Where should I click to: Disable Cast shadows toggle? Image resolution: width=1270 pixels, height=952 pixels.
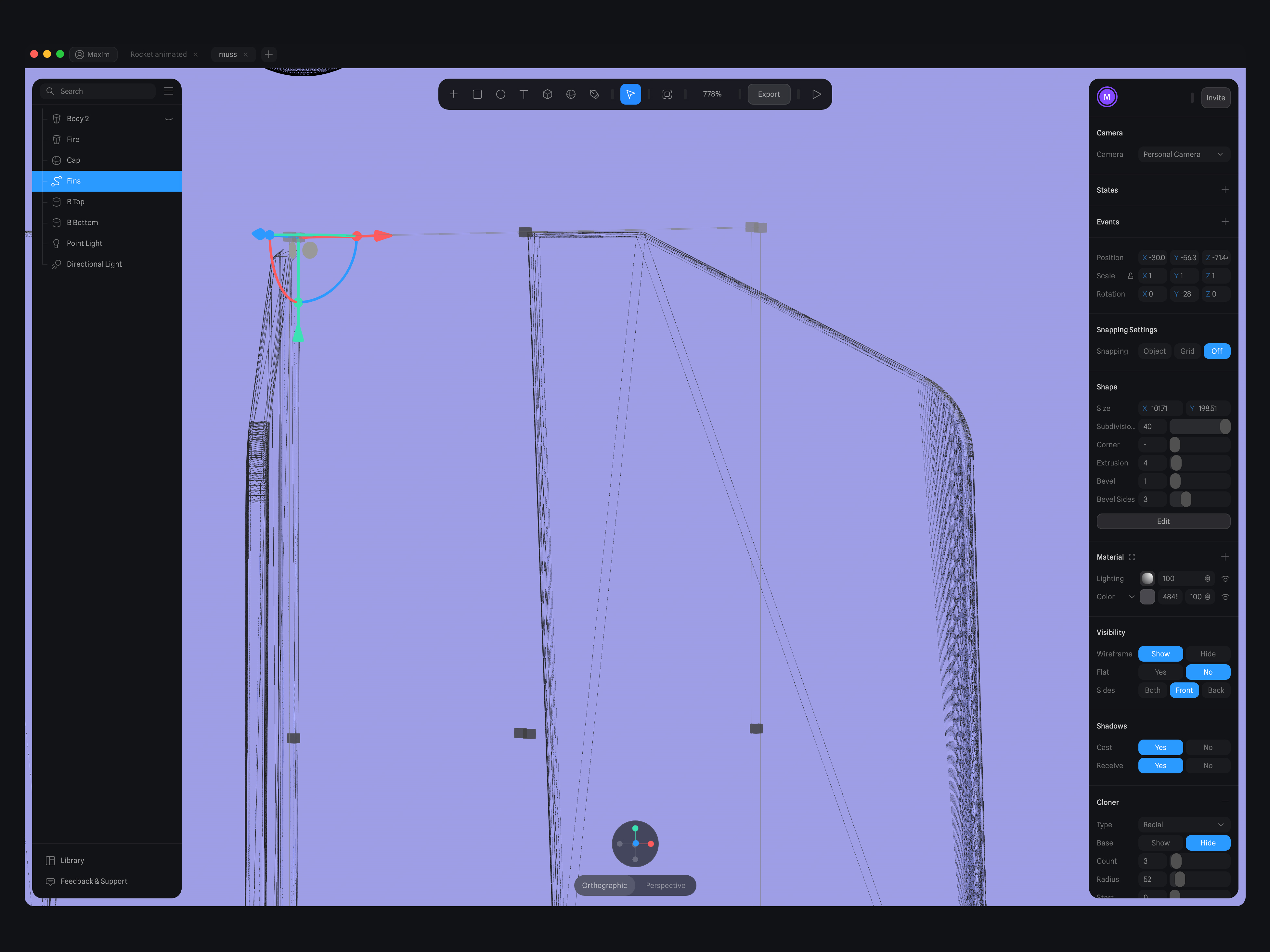[x=1207, y=747]
